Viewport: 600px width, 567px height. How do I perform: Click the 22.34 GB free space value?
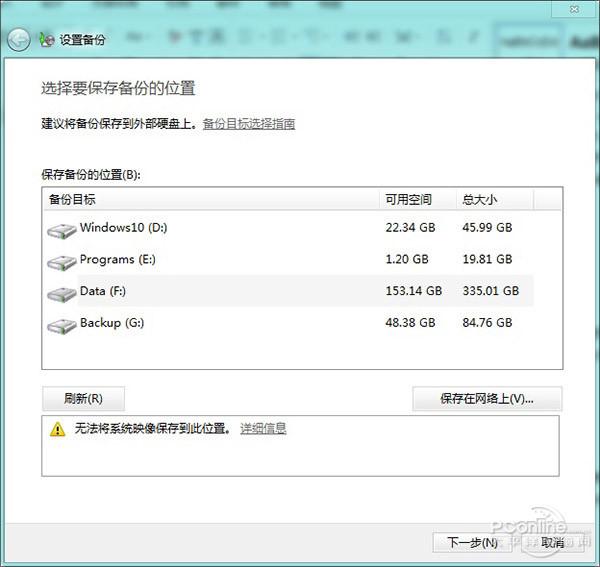point(410,228)
